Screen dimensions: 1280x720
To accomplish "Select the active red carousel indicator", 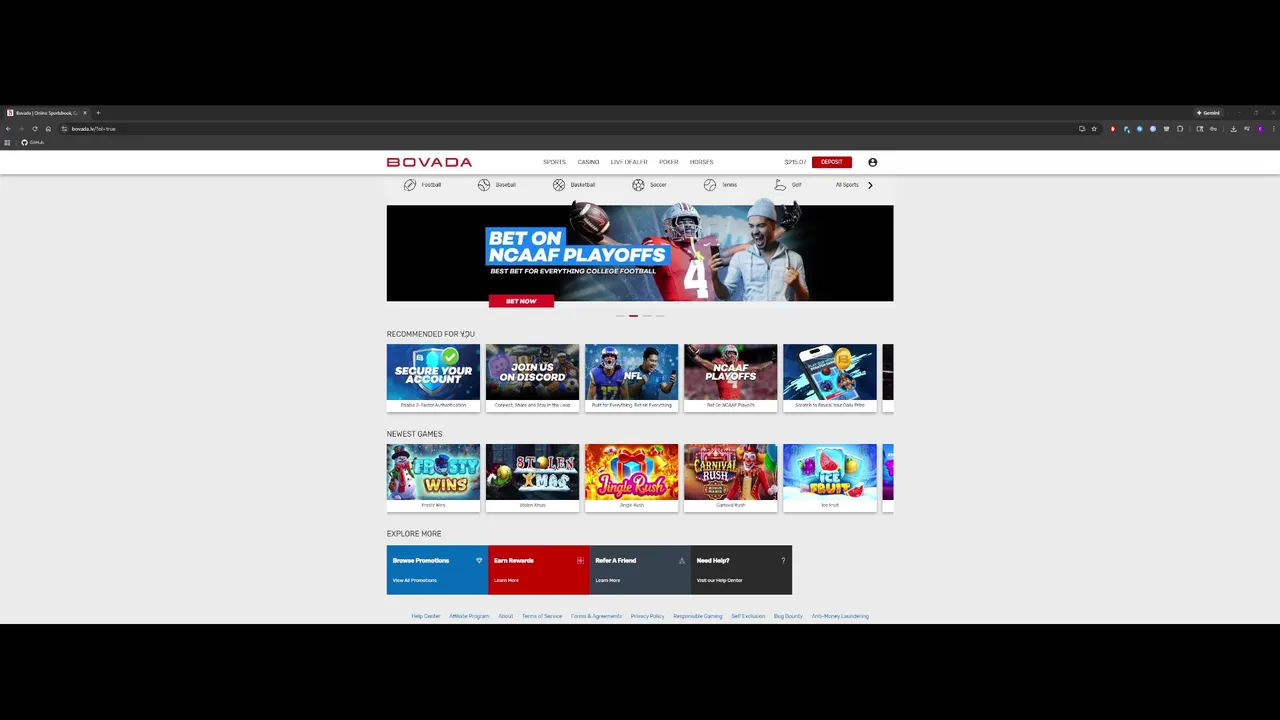I will pos(633,316).
